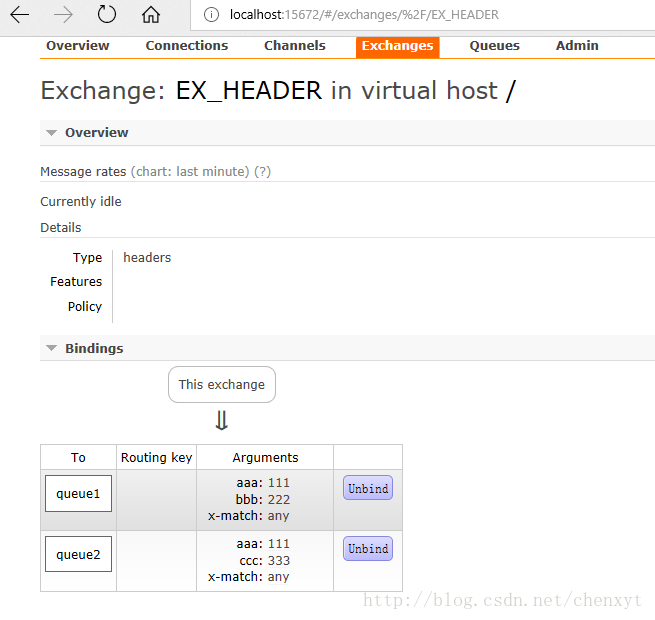Click the 'bbb: 222' argument of queue1
655x620 pixels.
(263, 499)
